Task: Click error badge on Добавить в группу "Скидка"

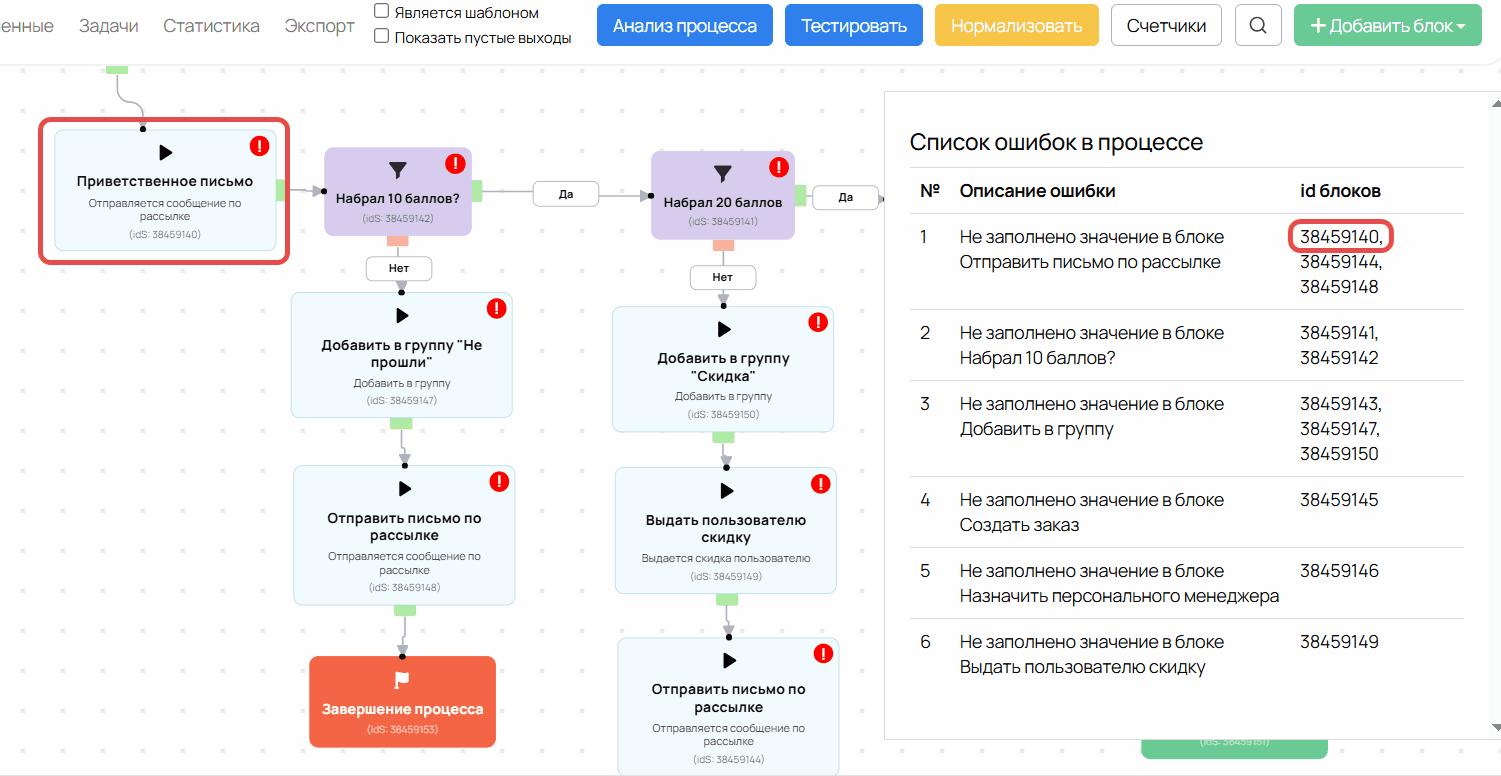Action: pyautogui.click(x=817, y=322)
